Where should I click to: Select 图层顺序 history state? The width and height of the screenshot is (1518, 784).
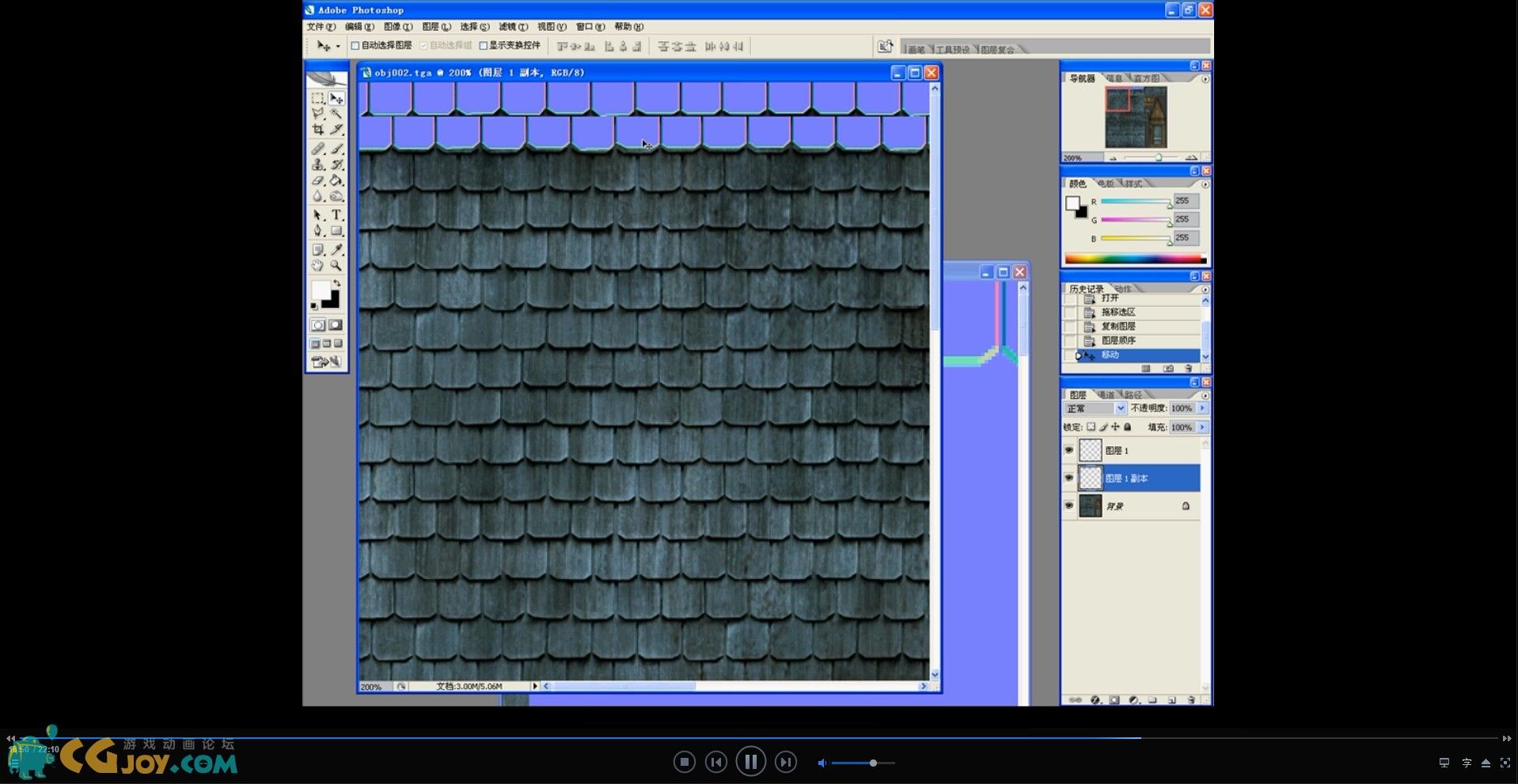(x=1118, y=340)
